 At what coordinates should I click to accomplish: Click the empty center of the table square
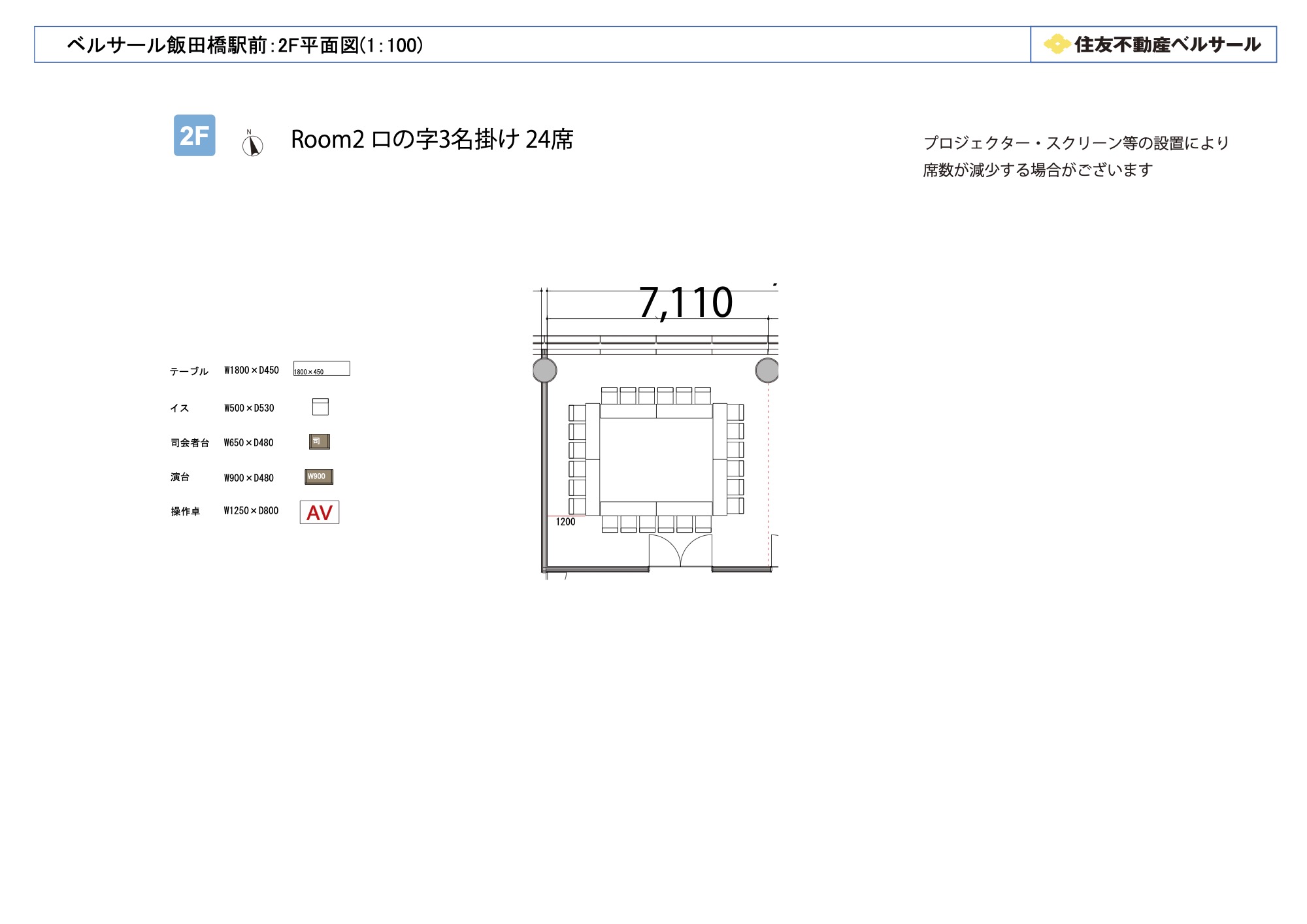pyautogui.click(x=656, y=460)
